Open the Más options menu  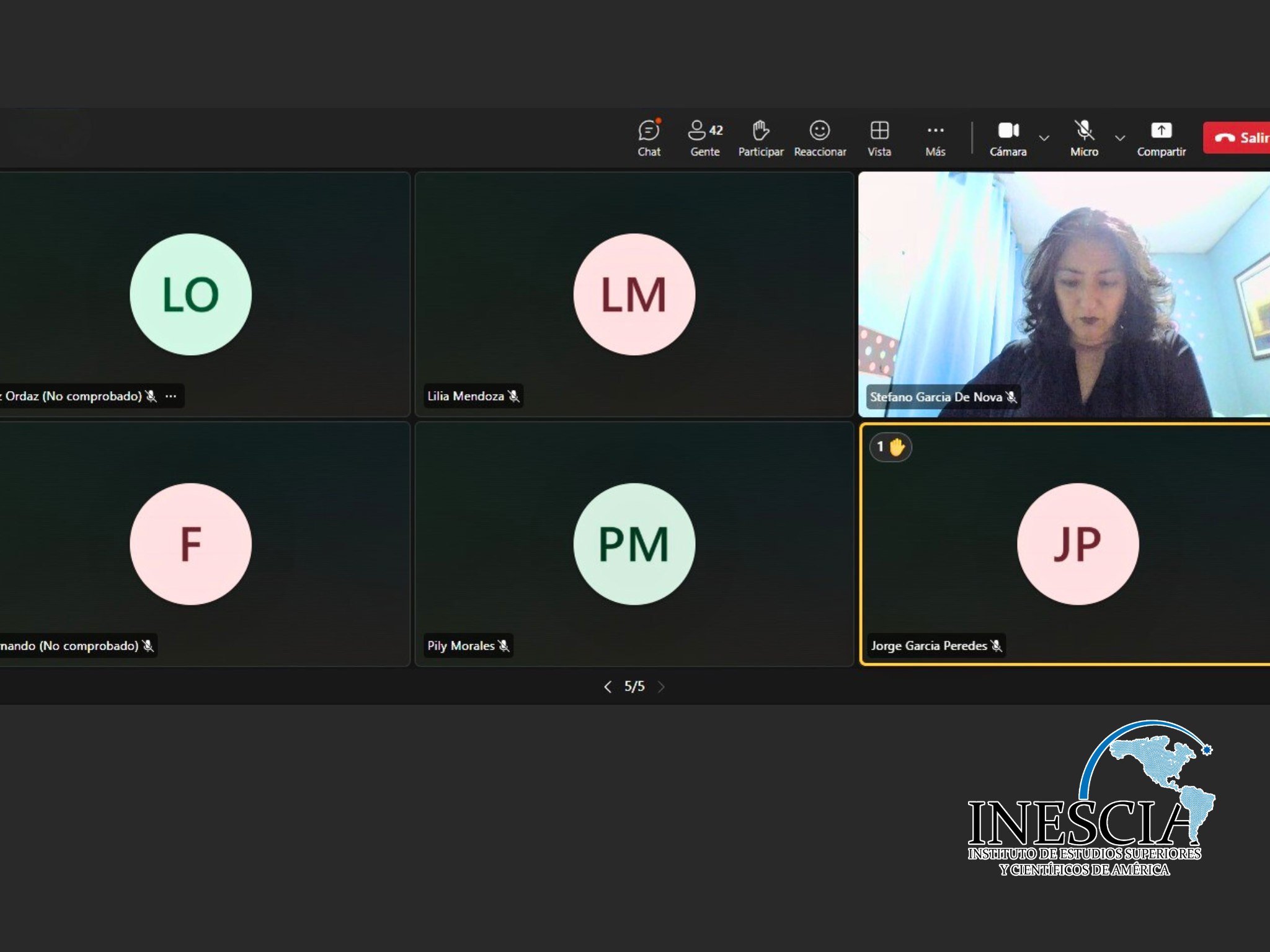(x=935, y=138)
